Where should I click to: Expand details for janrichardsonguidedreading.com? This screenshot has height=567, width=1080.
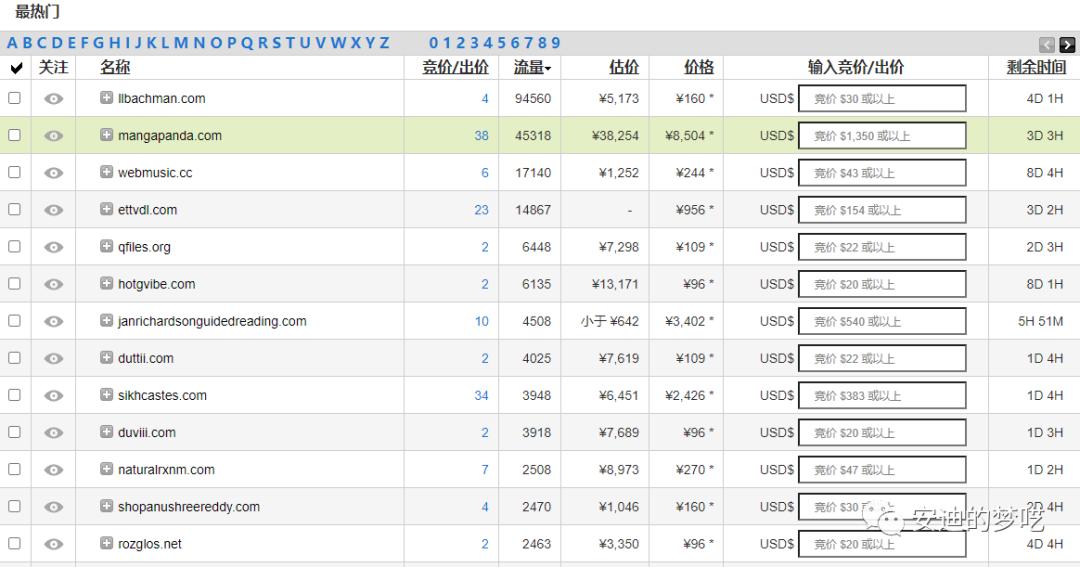[107, 321]
